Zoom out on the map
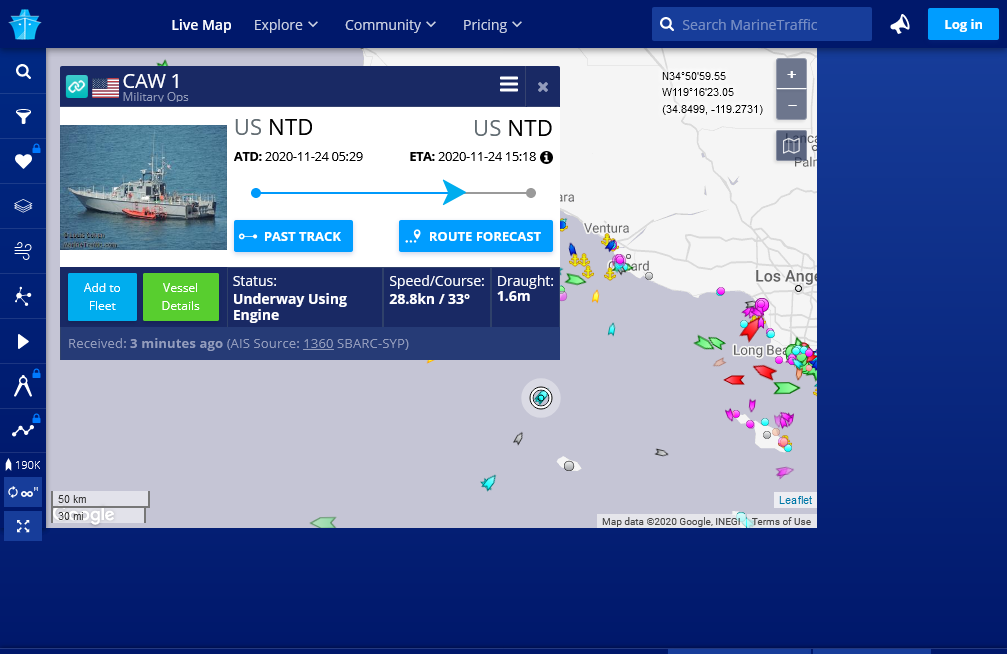The height and width of the screenshot is (654, 1007). pos(791,105)
